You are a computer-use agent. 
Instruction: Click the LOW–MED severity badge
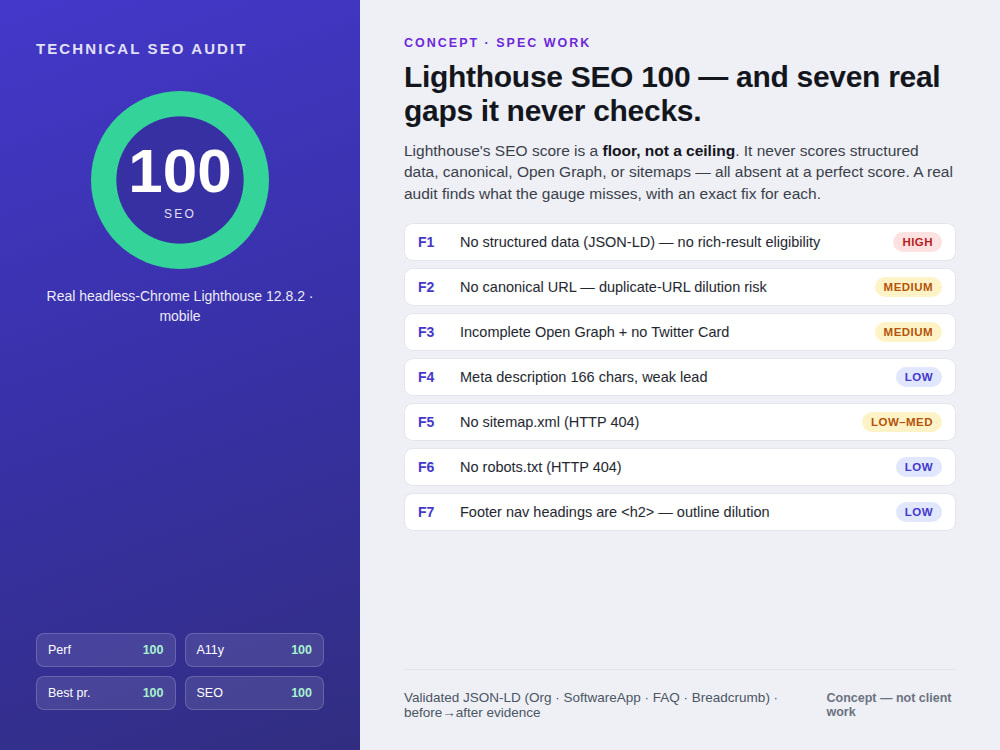coord(902,422)
